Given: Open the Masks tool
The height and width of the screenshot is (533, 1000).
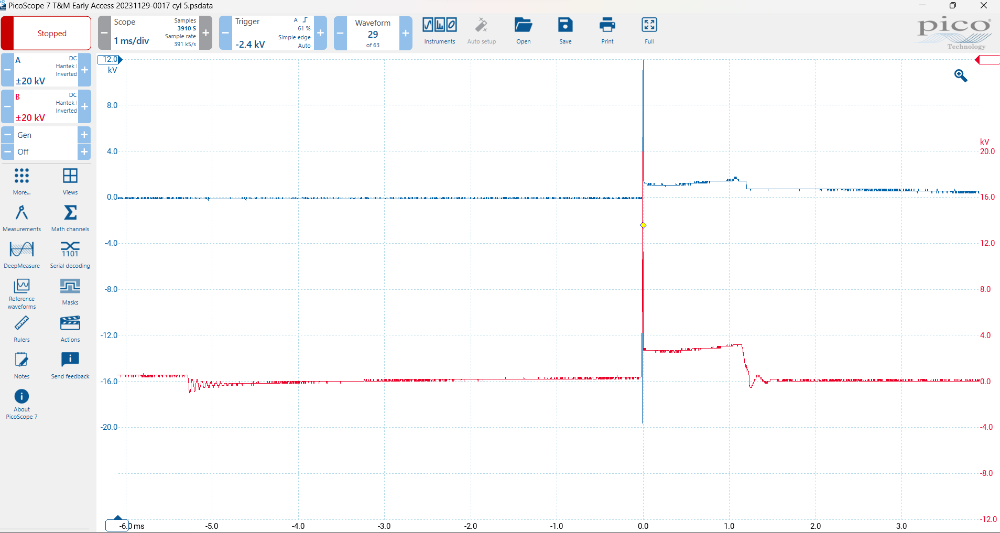Looking at the screenshot, I should pos(70,290).
